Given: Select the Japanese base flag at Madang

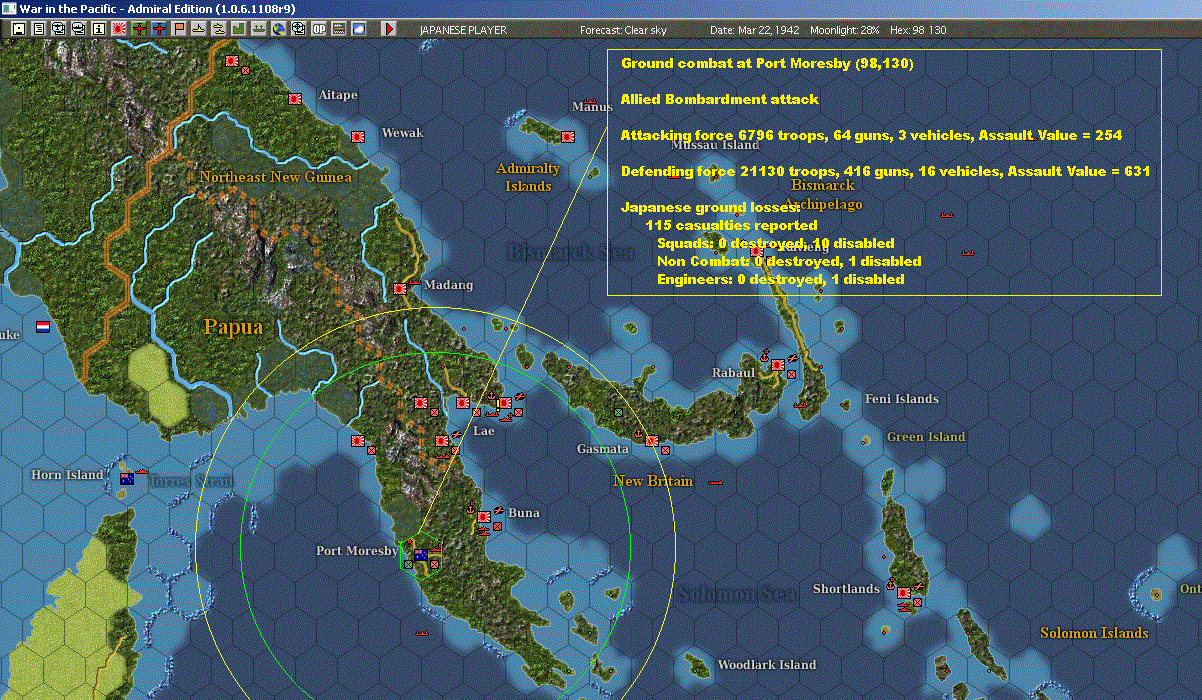Looking at the screenshot, I should coord(400,287).
